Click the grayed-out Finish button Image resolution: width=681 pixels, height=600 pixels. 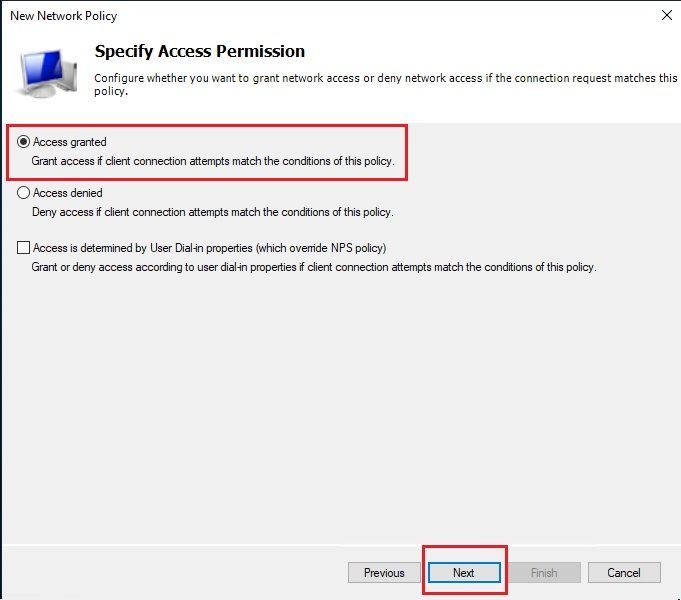tap(544, 573)
